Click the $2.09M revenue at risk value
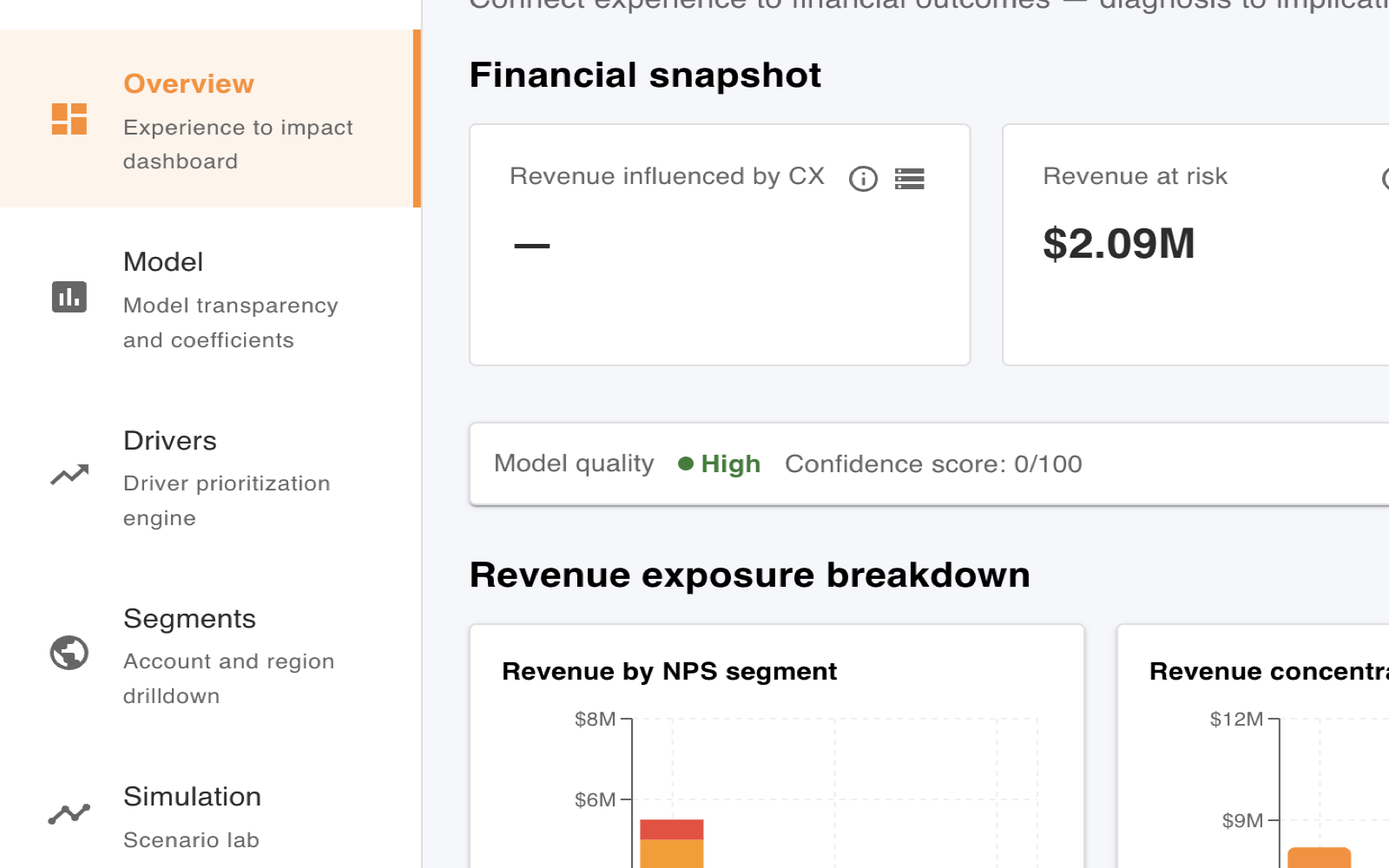Image resolution: width=1389 pixels, height=868 pixels. [1119, 243]
